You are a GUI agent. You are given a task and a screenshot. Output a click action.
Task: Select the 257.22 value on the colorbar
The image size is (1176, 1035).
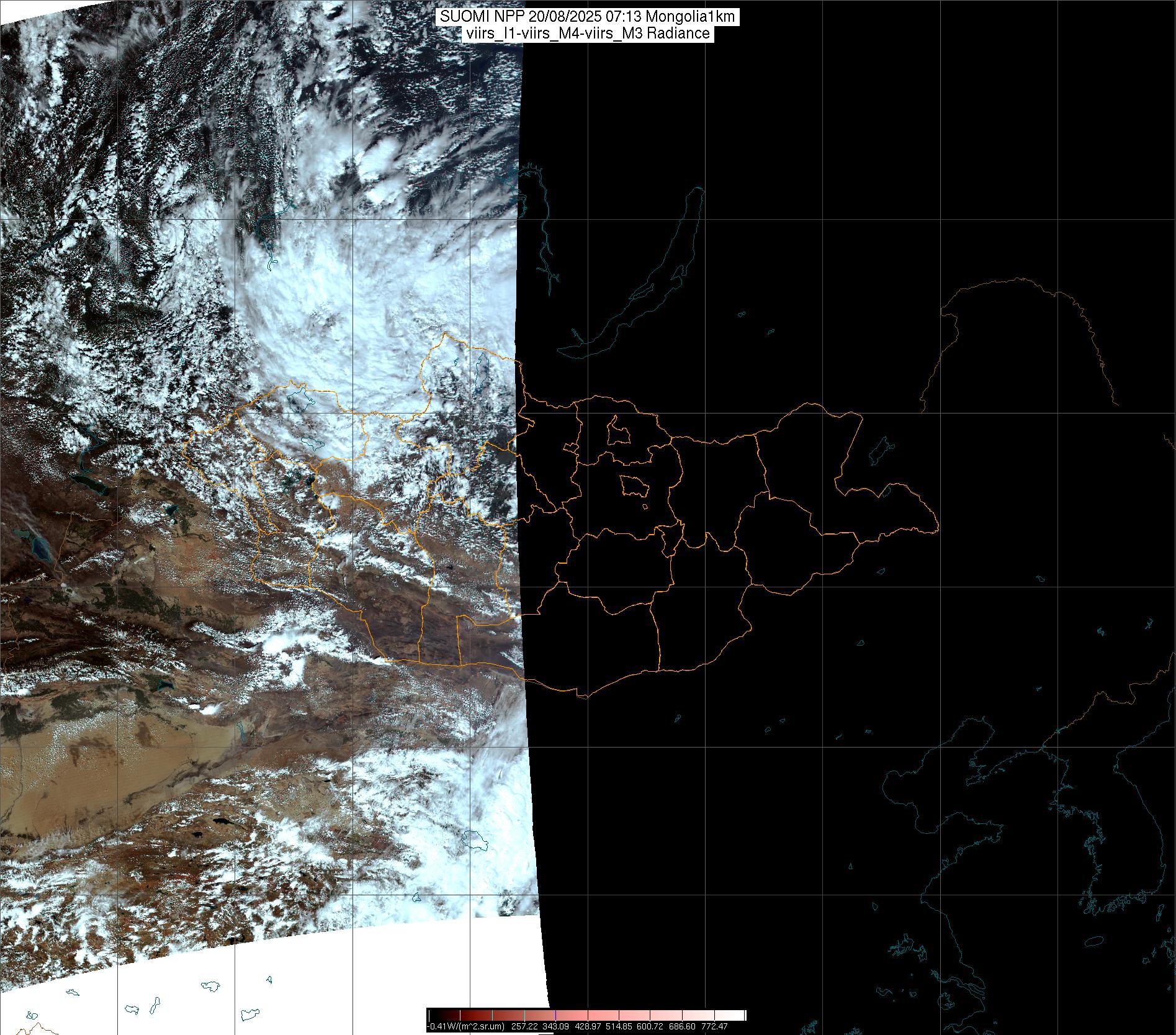524,1026
